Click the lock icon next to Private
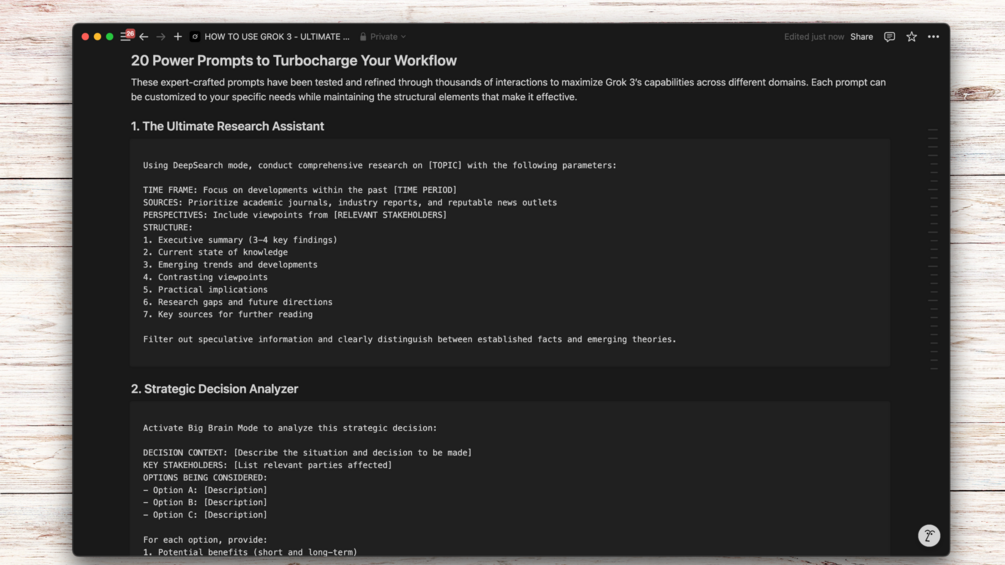The image size is (1005, 565). [363, 37]
